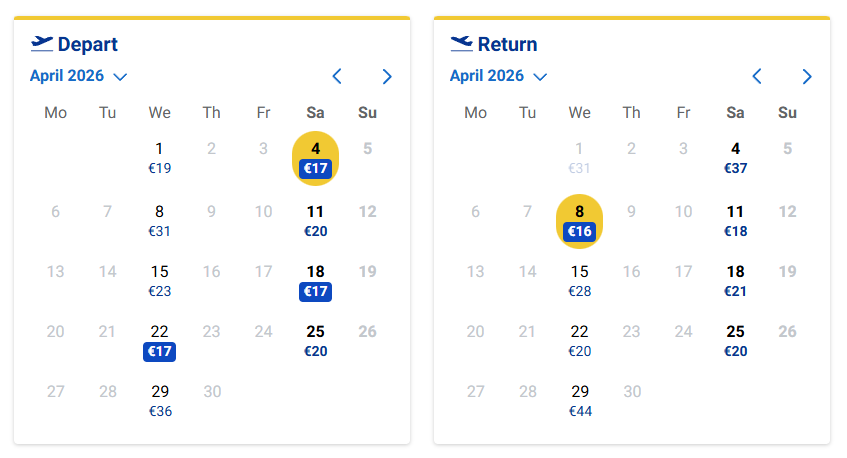Select return date April 29 at €44
The height and width of the screenshot is (458, 847).
[x=580, y=400]
